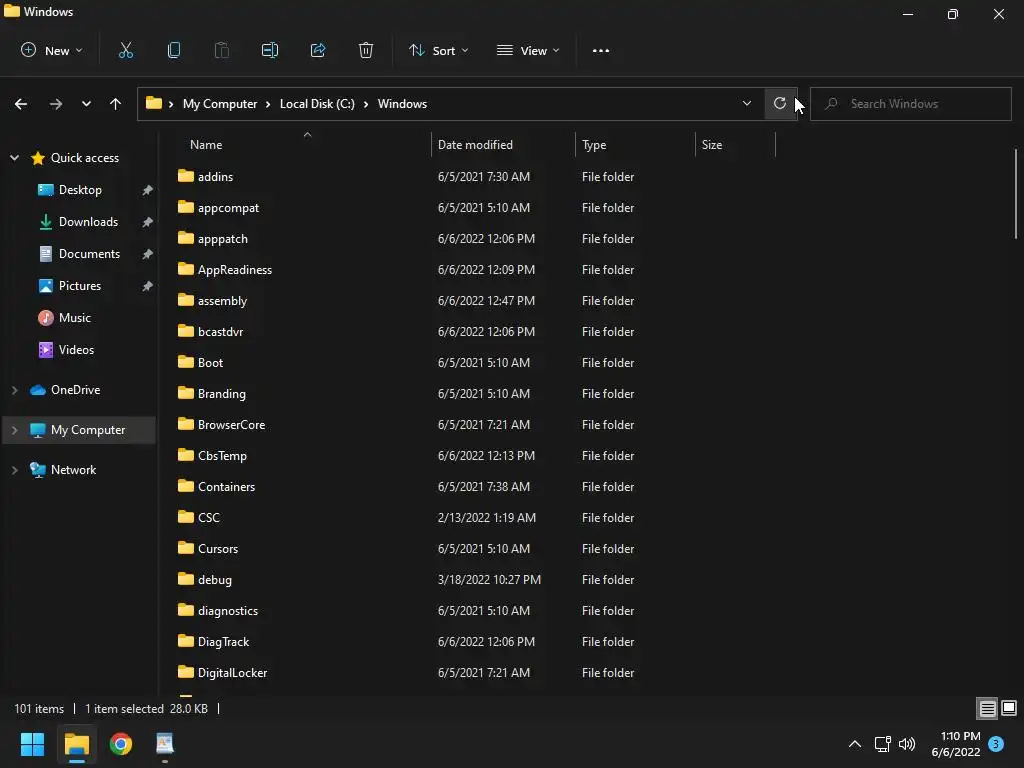Click the vertical scrollbar in file list

(1016, 194)
